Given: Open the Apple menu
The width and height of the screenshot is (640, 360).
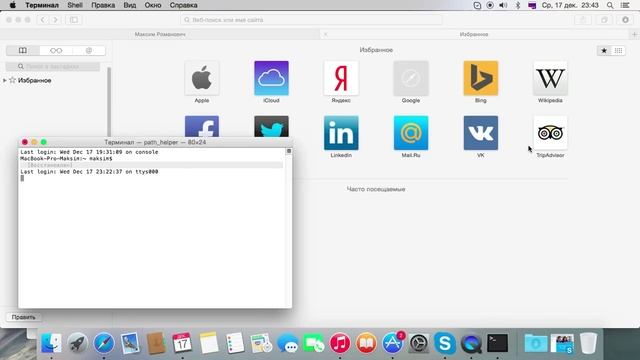Looking at the screenshot, I should (13, 5).
